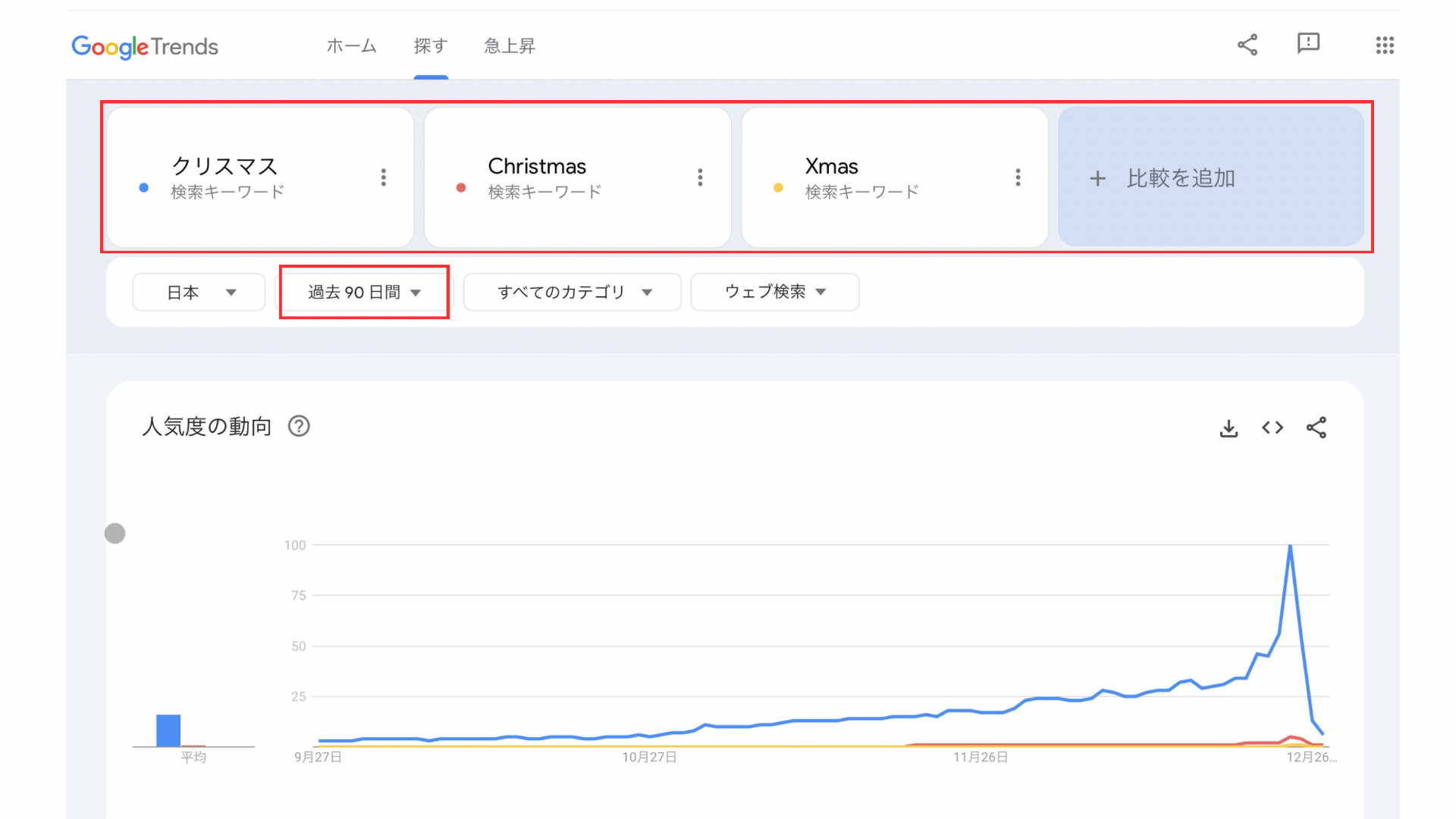Image resolution: width=1456 pixels, height=819 pixels.
Task: Open more options for Christmas keyword
Action: coord(700,177)
